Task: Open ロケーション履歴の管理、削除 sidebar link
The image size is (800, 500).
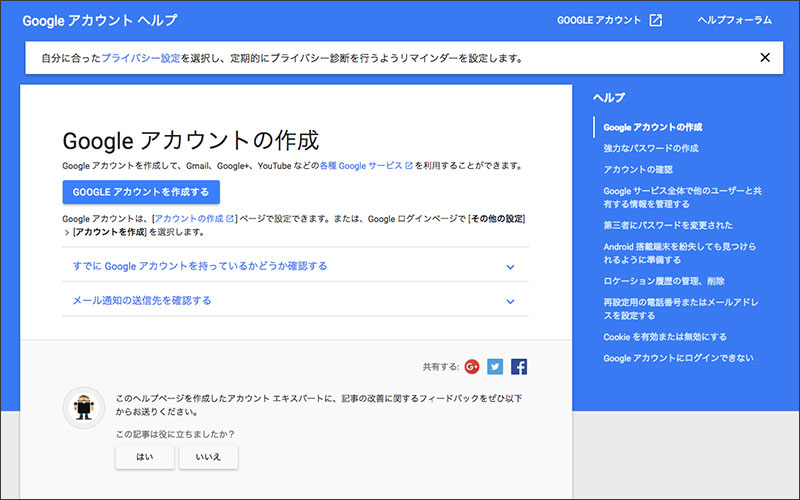Action: (664, 281)
